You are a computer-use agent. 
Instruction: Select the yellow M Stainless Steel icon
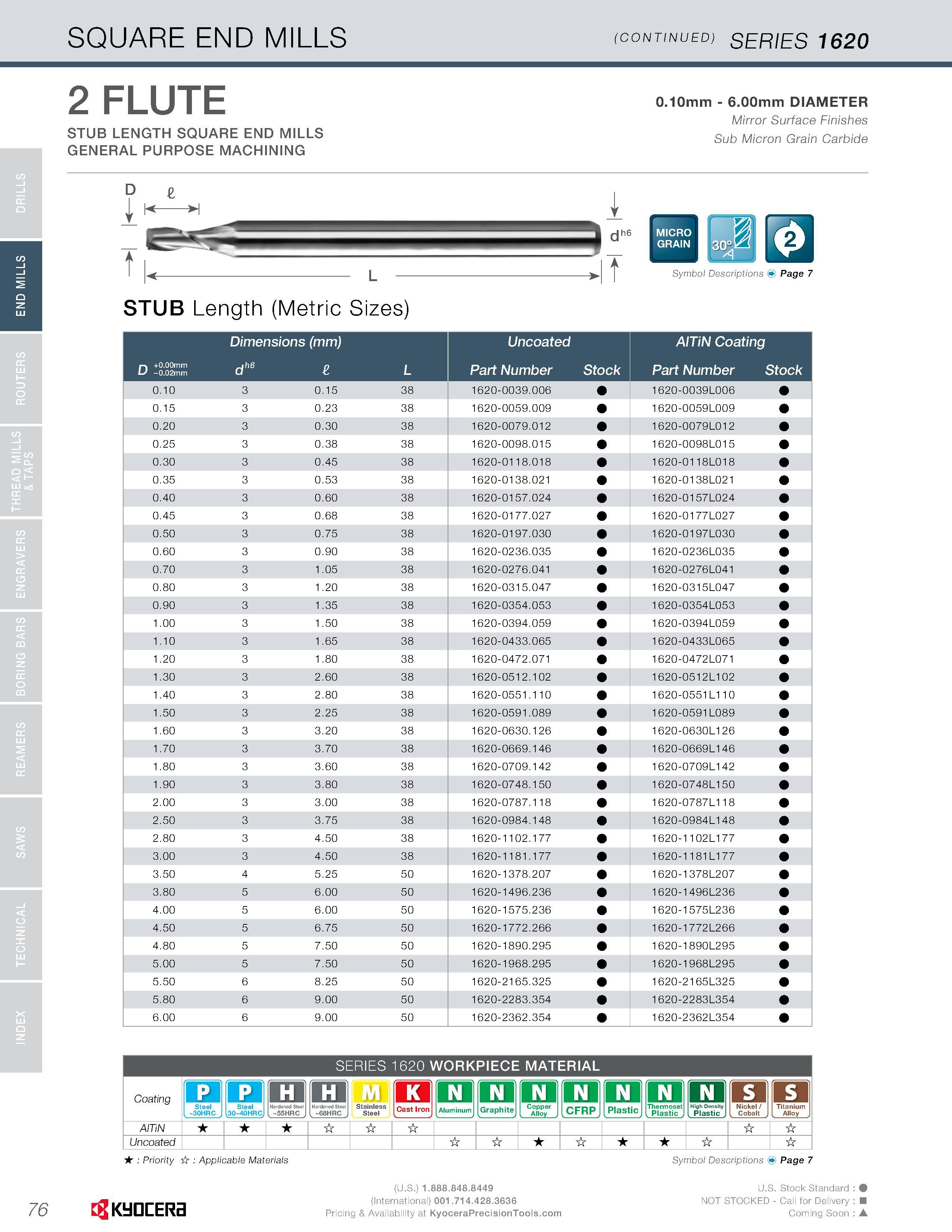pyautogui.click(x=371, y=1098)
